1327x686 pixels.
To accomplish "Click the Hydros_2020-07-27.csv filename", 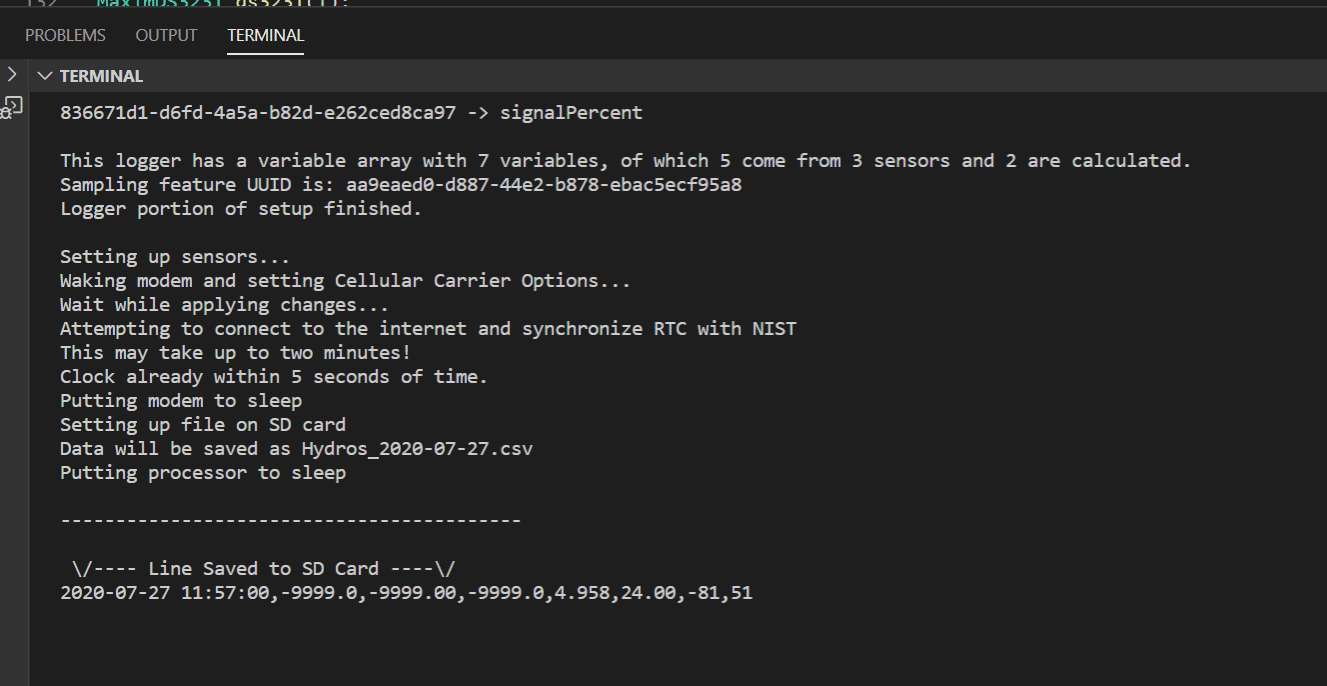I will click(x=417, y=449).
